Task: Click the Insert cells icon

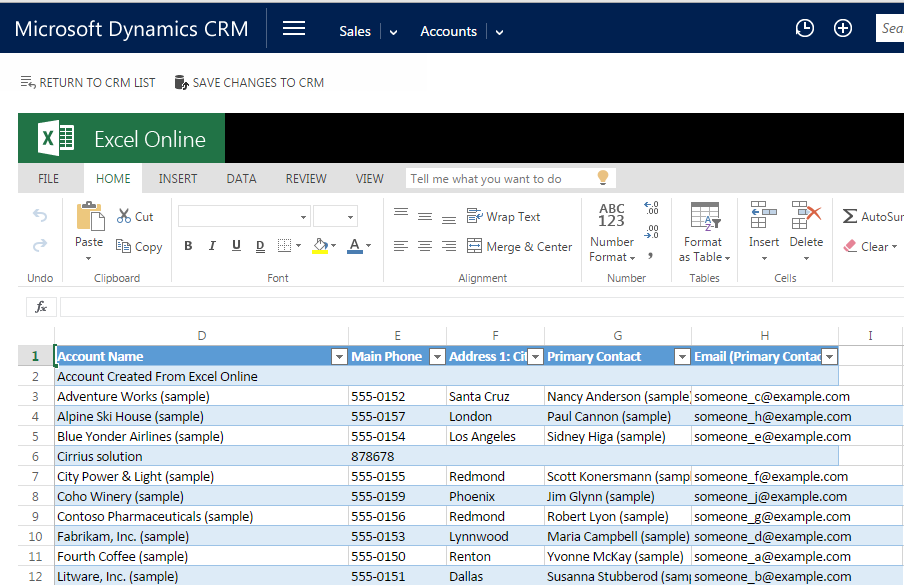Action: tap(763, 214)
